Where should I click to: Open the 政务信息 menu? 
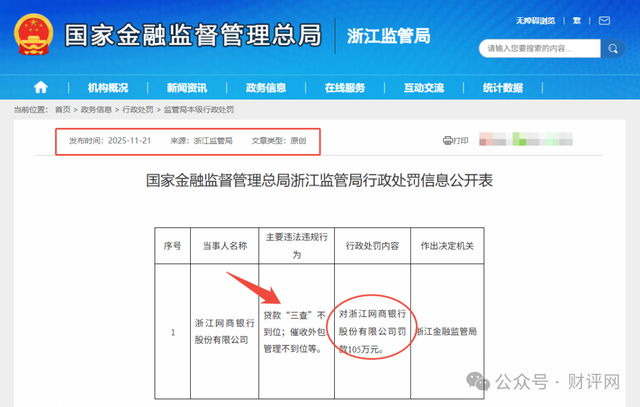point(266,88)
